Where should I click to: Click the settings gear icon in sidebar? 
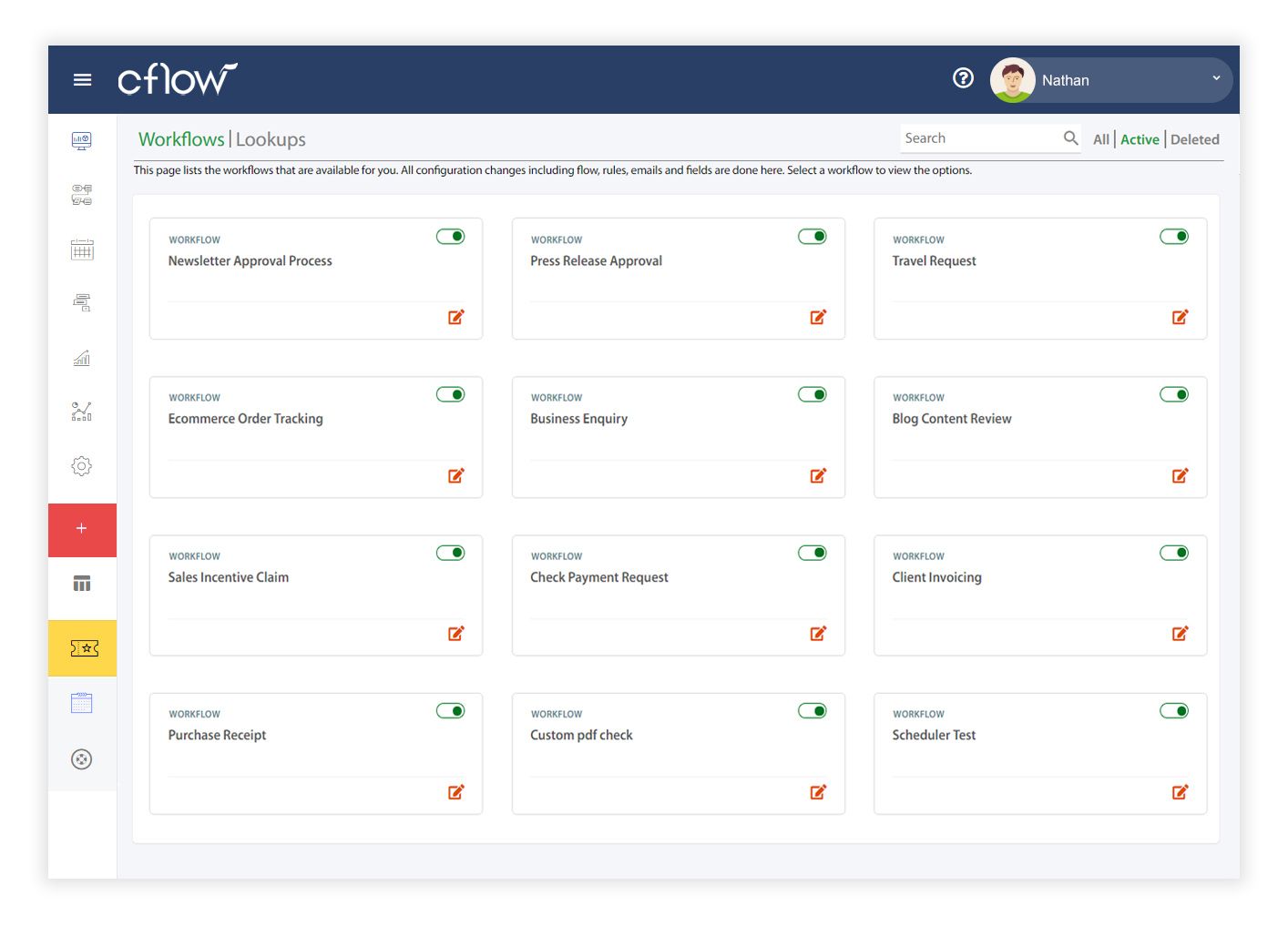click(x=82, y=466)
